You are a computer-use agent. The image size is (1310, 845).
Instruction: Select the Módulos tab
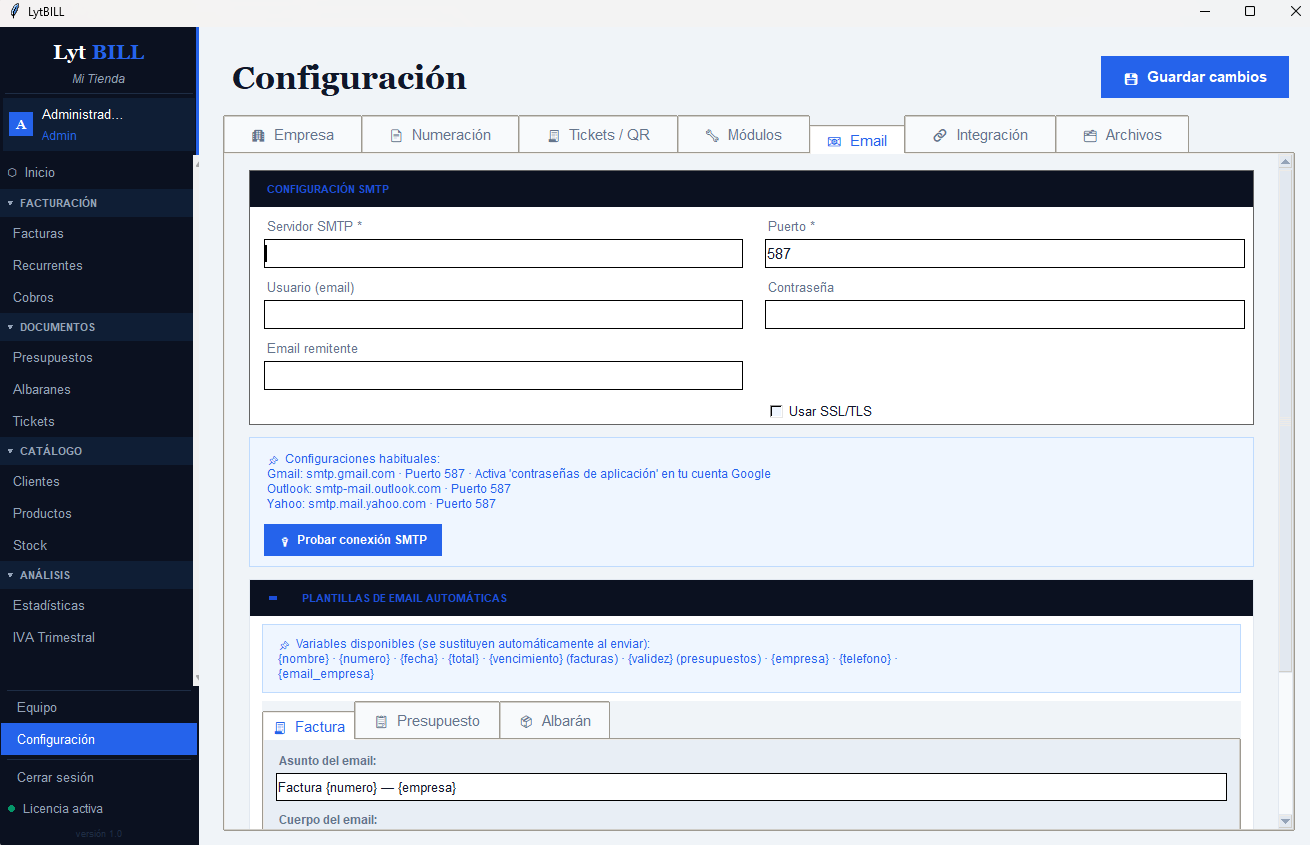743,135
